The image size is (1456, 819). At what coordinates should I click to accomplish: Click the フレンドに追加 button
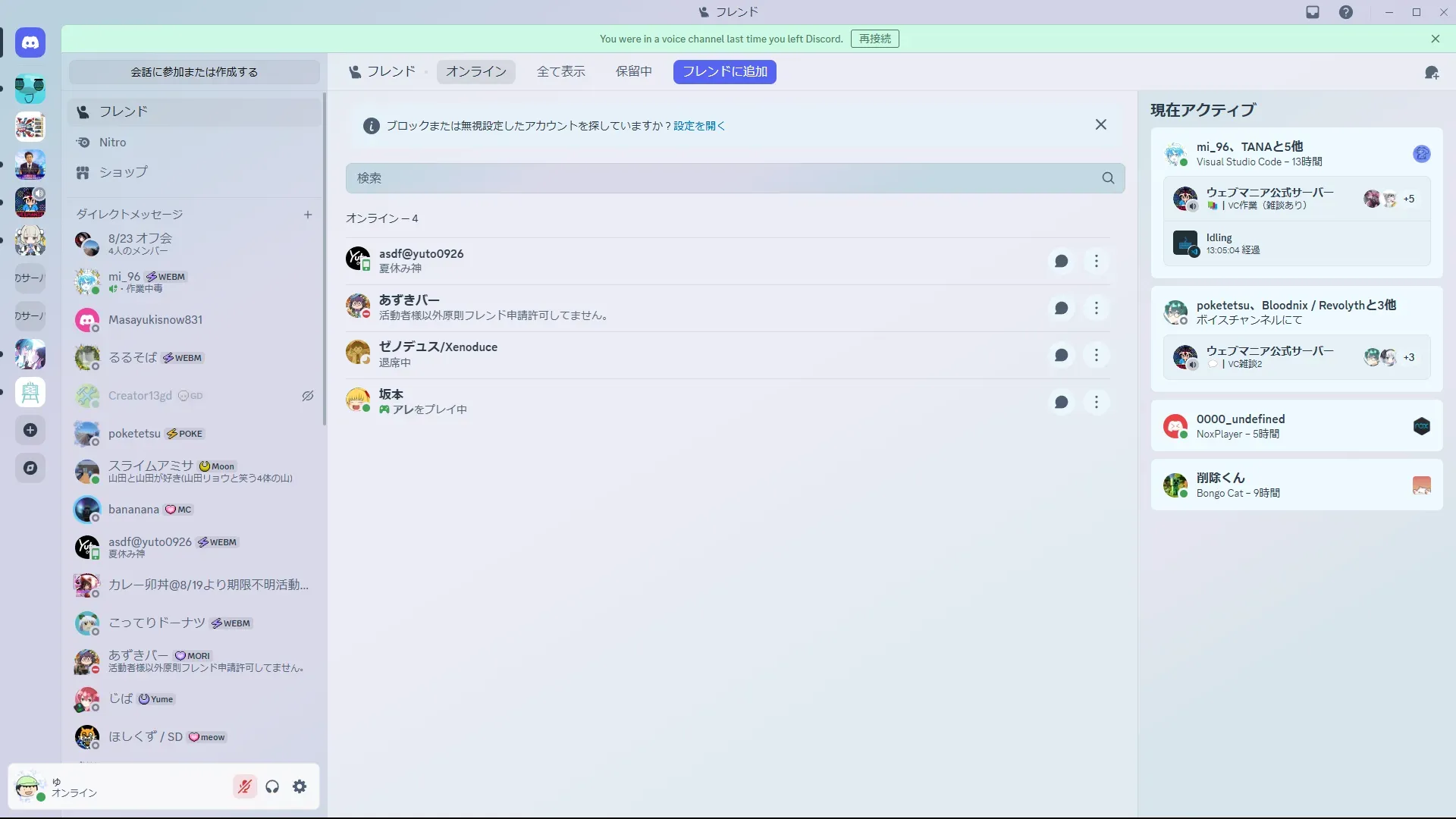click(724, 71)
